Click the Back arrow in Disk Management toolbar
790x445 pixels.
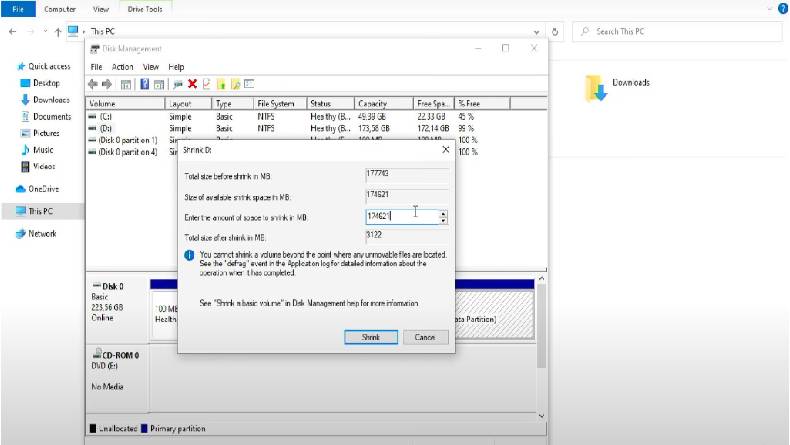click(x=93, y=84)
